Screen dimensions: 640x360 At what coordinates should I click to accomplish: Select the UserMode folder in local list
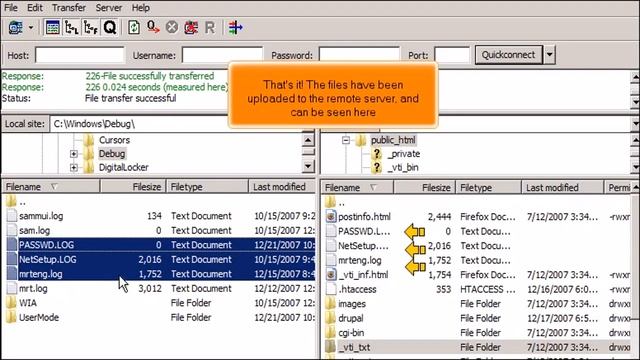click(x=39, y=318)
